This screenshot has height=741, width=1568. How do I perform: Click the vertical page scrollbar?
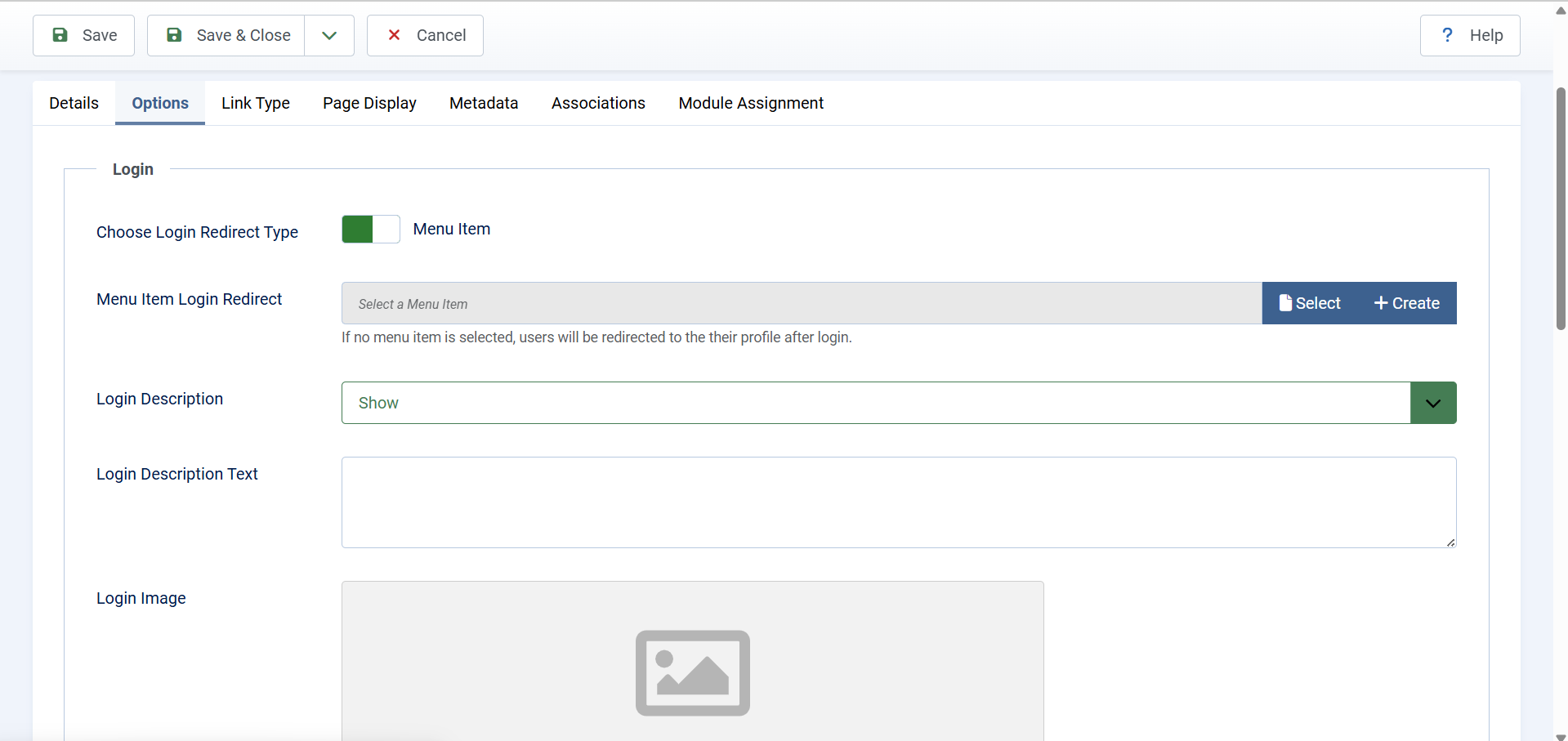(x=1561, y=208)
